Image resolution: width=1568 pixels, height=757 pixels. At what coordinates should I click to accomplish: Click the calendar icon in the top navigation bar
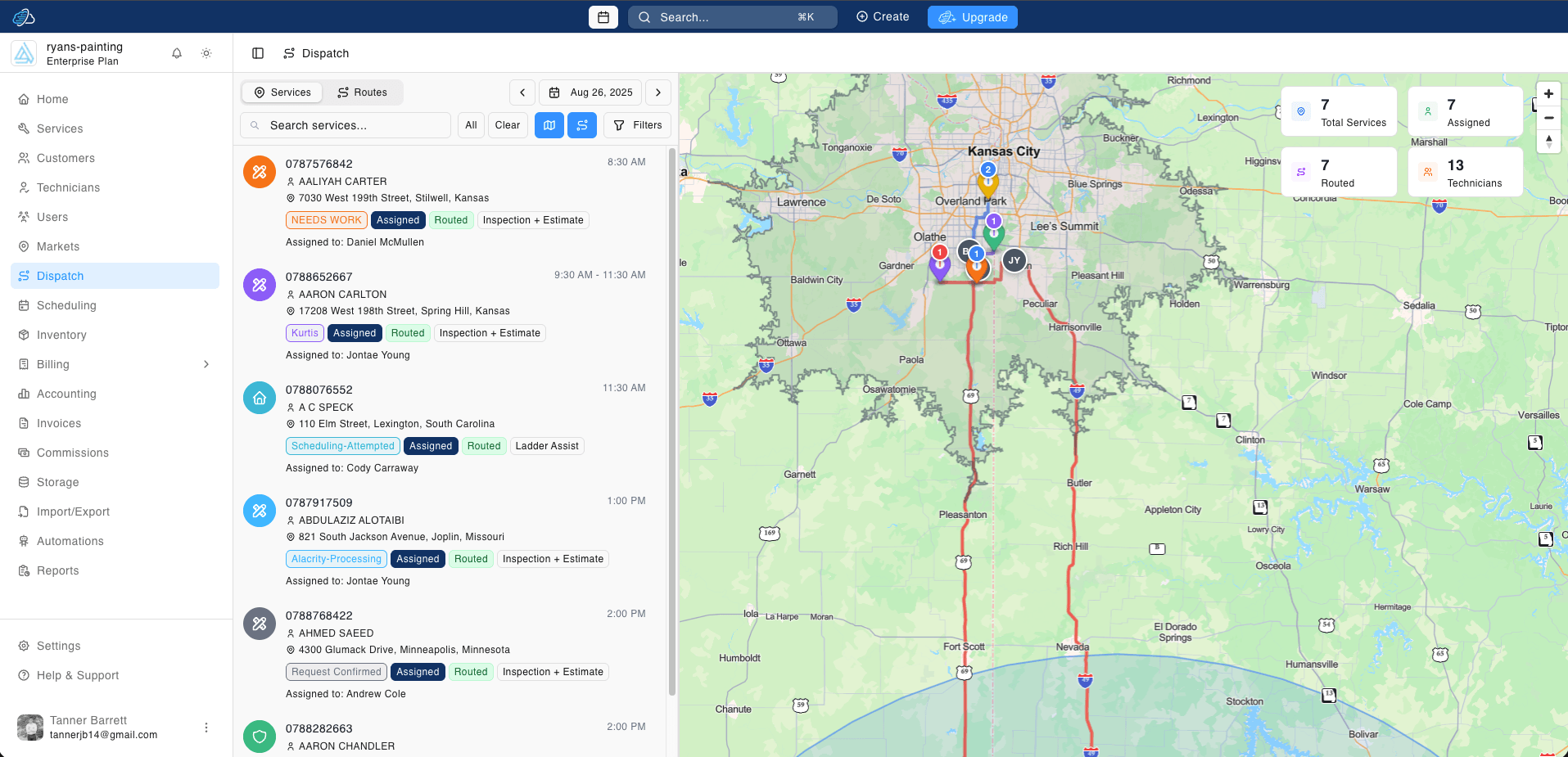point(603,16)
